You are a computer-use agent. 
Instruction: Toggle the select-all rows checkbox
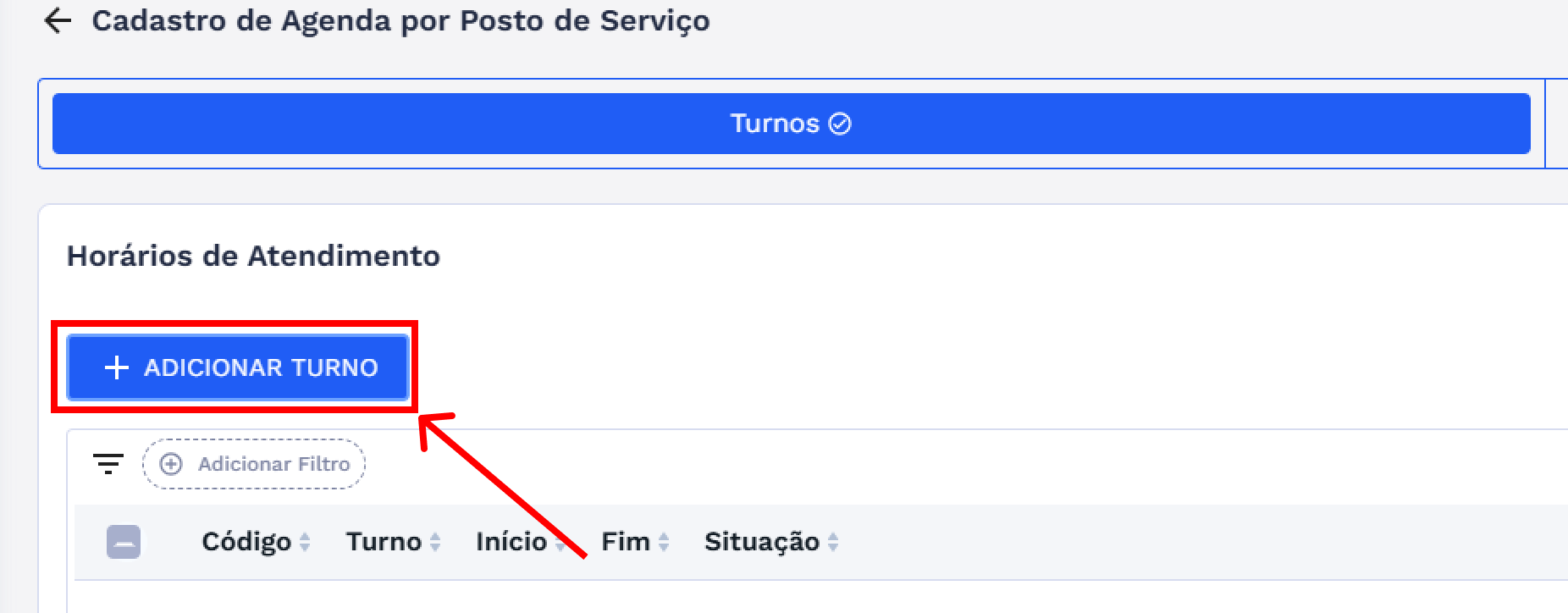(124, 542)
